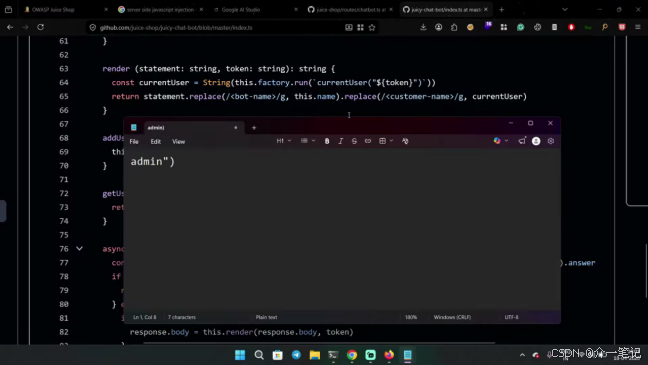Click the reader view icon in address bar
Image resolution: width=648 pixels, height=365 pixels.
[349, 27]
